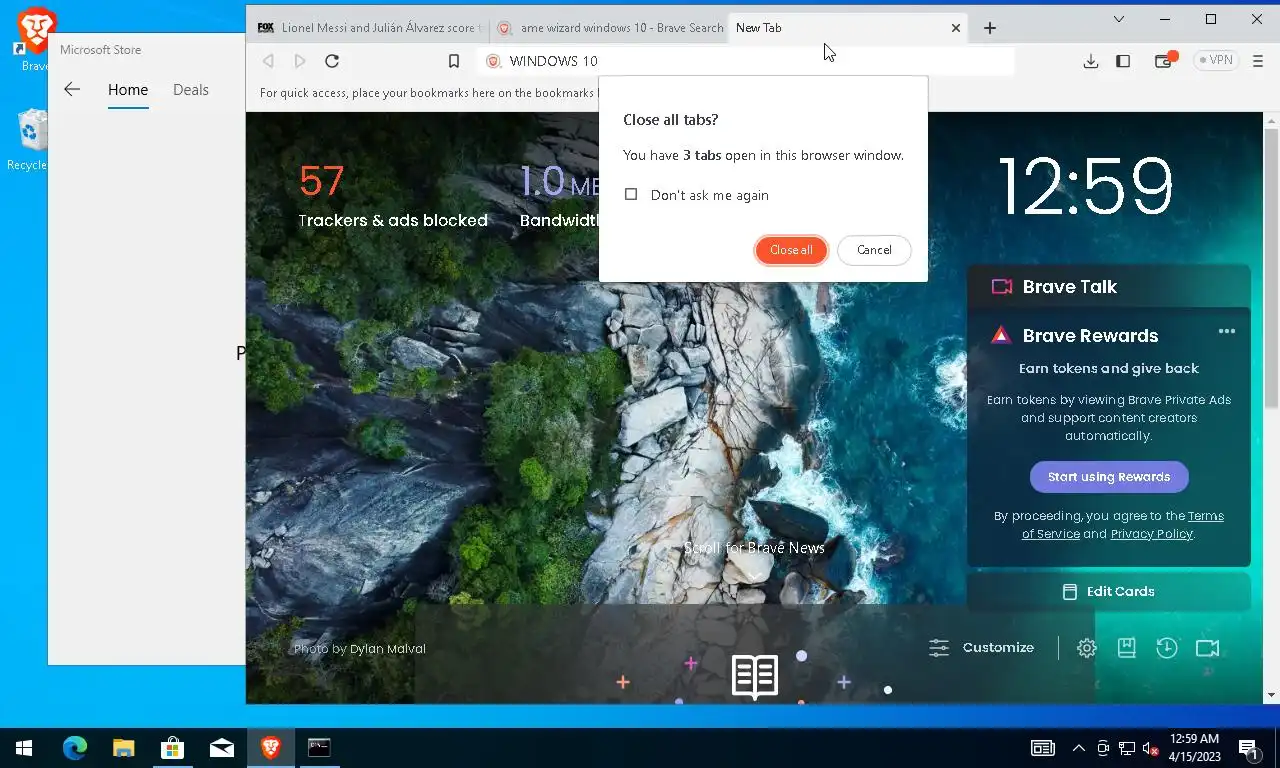Cancel the Close all tabs dialog
The width and height of the screenshot is (1280, 768).
tap(874, 250)
